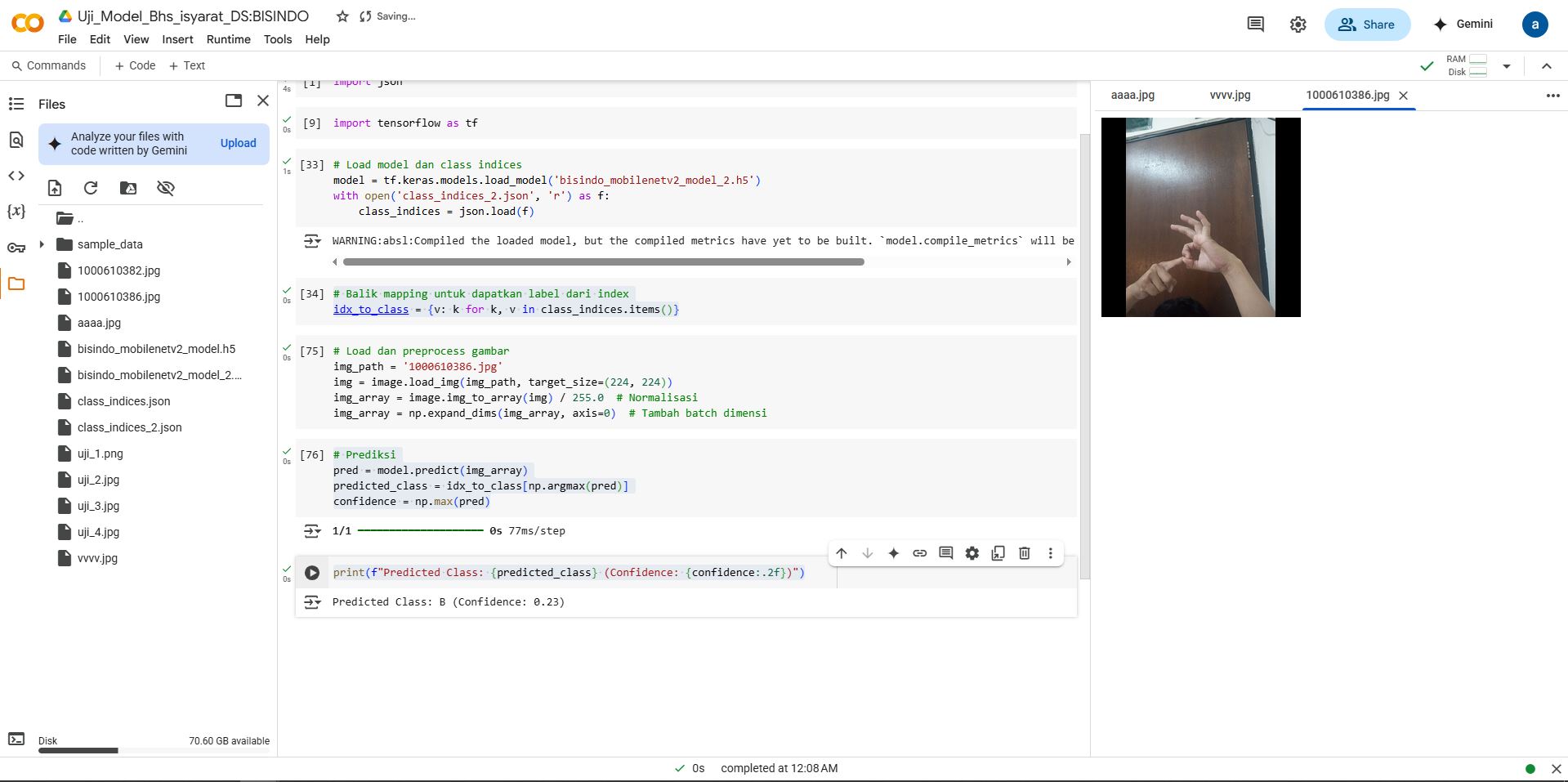The height and width of the screenshot is (782, 1568).
Task: Open the Runtime menu
Action: [228, 39]
